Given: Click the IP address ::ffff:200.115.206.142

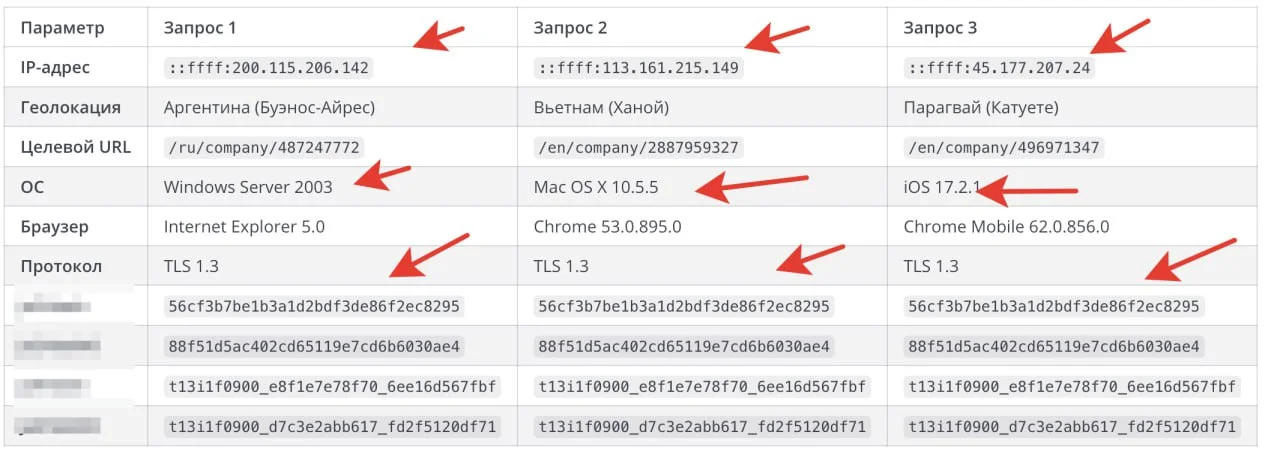Looking at the screenshot, I should 267,68.
